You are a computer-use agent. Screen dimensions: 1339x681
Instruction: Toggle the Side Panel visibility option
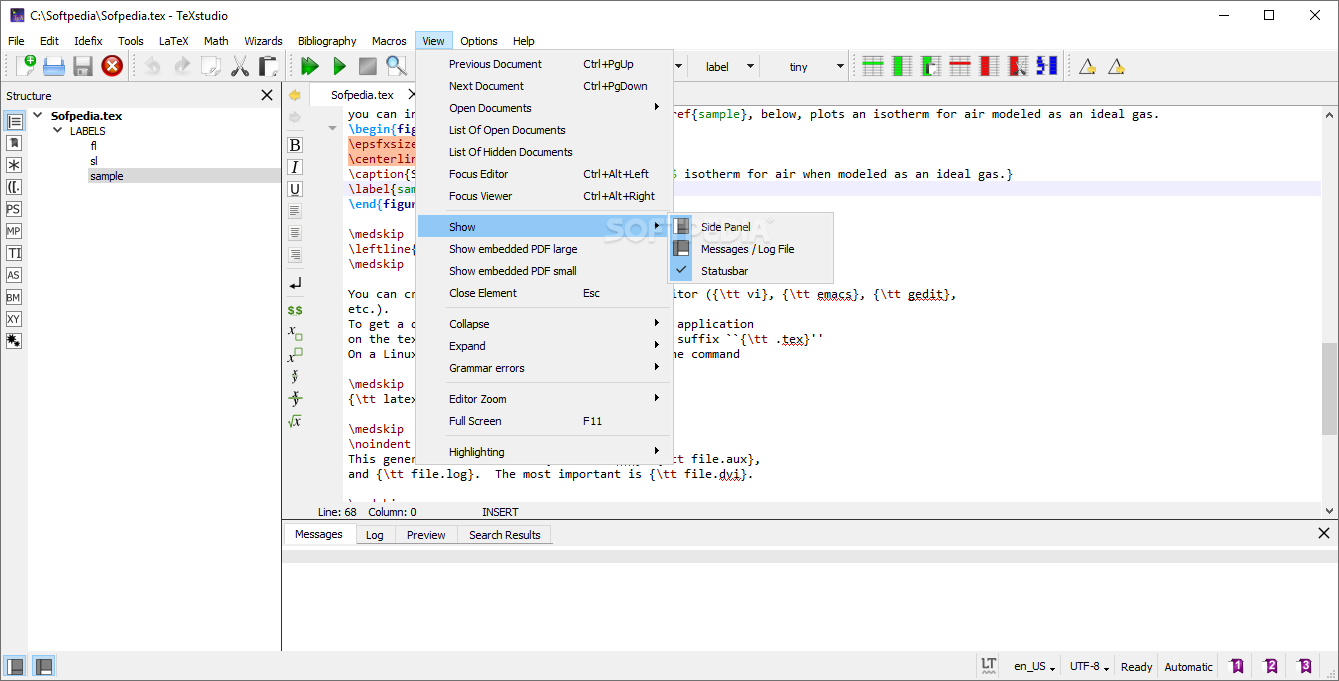pyautogui.click(x=751, y=227)
